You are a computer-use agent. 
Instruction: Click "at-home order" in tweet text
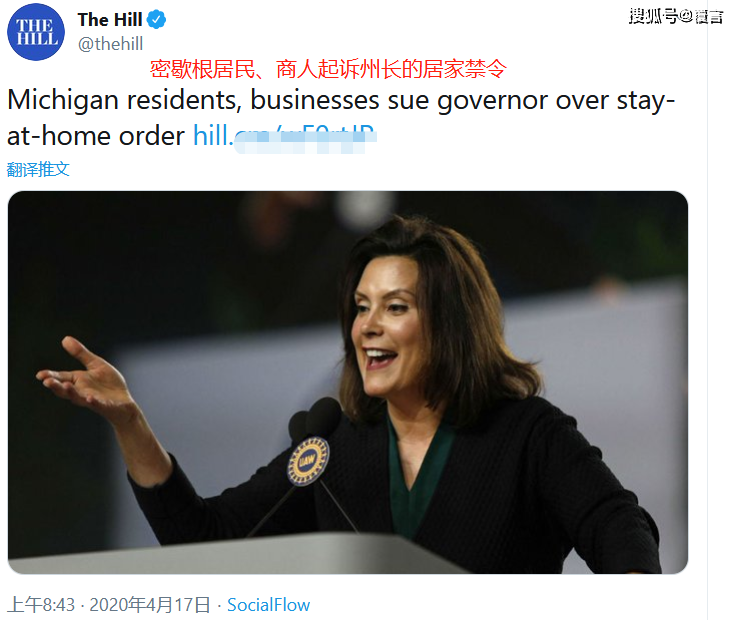pos(96,137)
